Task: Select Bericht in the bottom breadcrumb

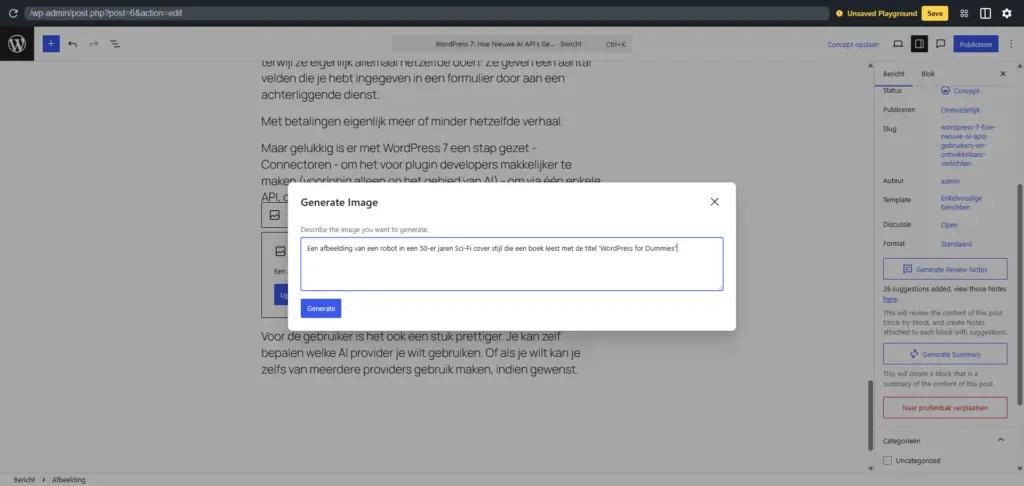Action: click(x=24, y=479)
